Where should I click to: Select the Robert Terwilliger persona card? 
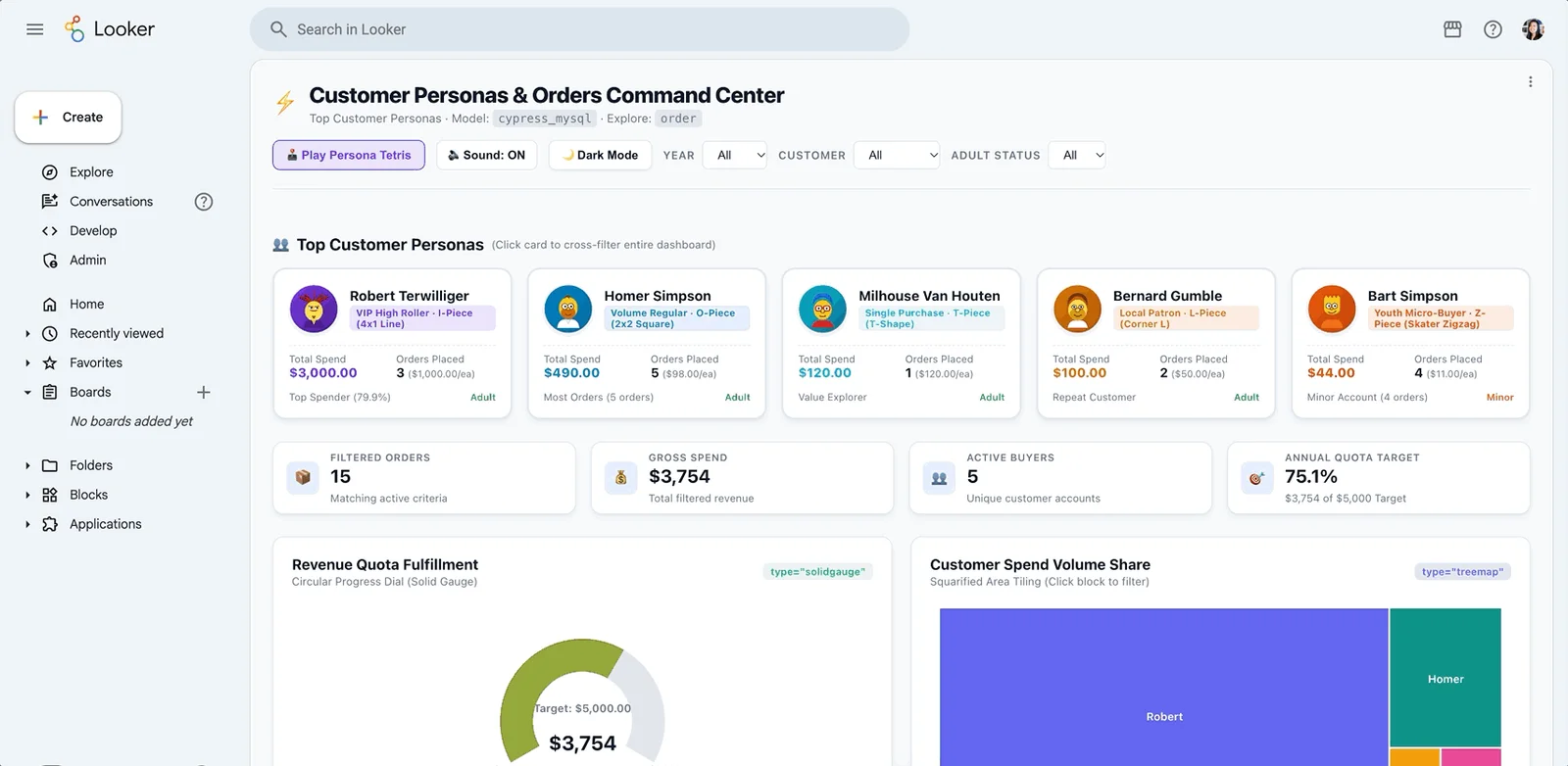pos(392,344)
